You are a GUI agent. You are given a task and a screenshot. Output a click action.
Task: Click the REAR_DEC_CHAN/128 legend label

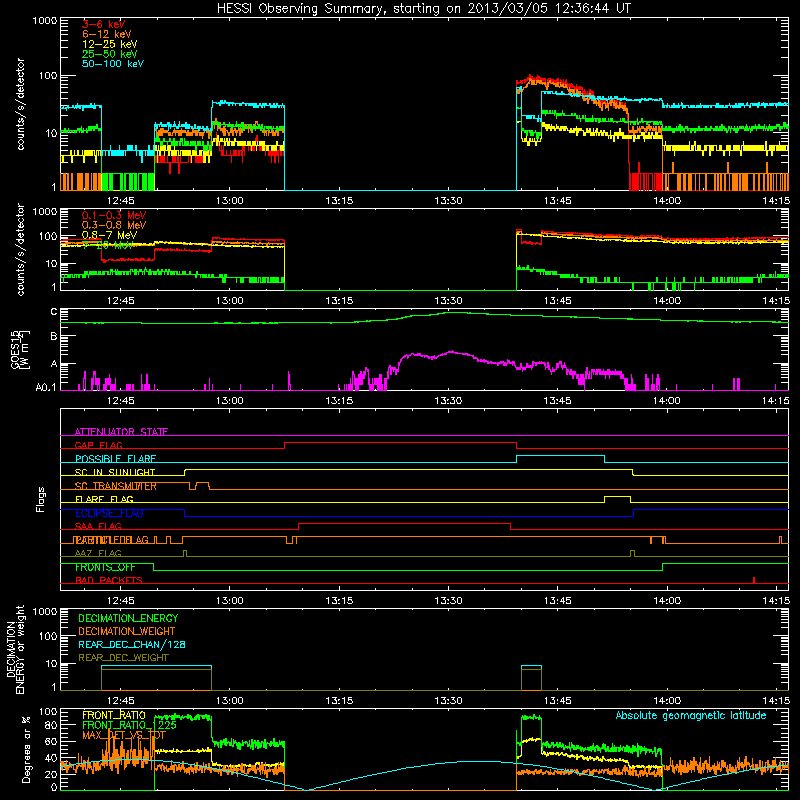coord(132,645)
